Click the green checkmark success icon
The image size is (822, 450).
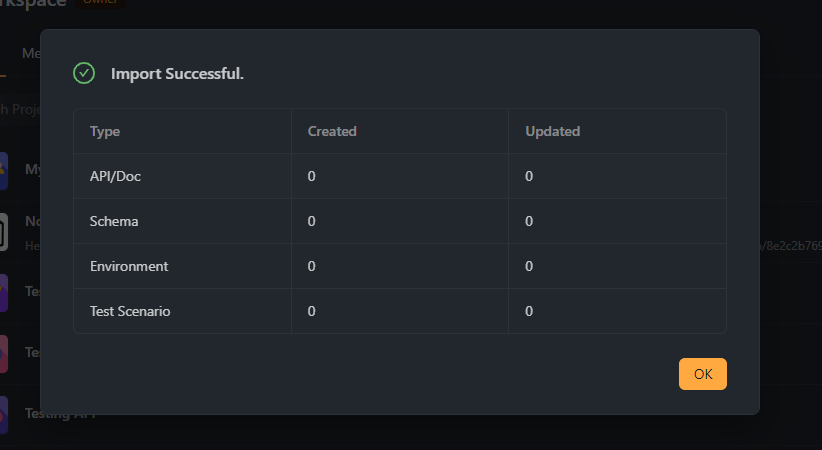click(x=84, y=73)
